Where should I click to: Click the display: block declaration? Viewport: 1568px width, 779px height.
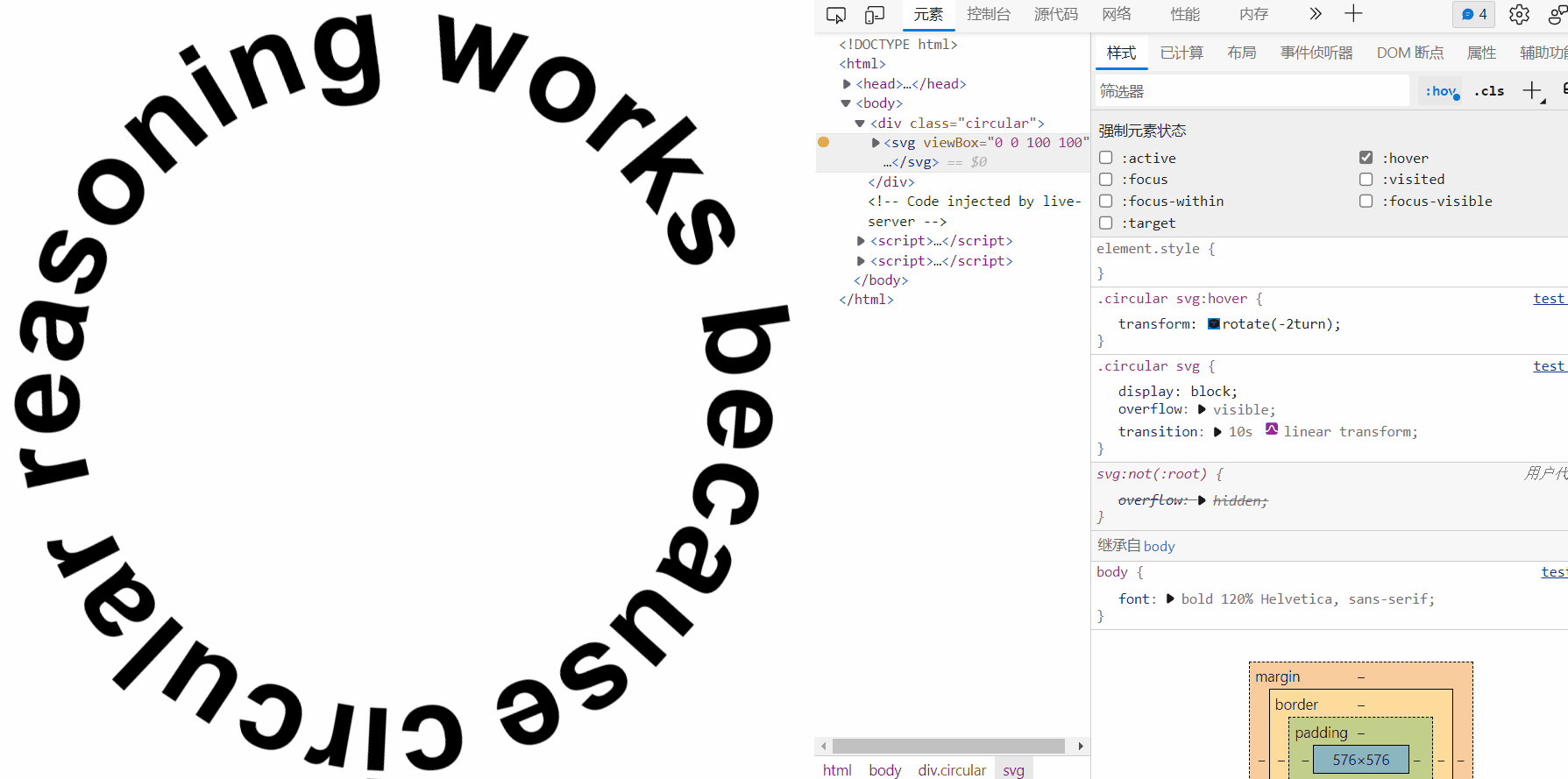[x=1178, y=391]
